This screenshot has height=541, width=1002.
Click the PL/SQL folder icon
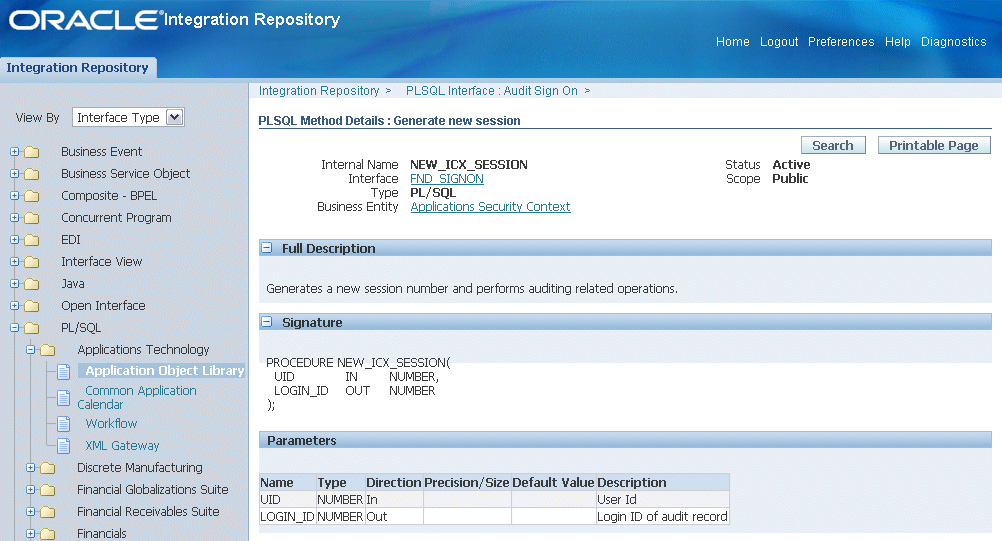[x=31, y=328]
